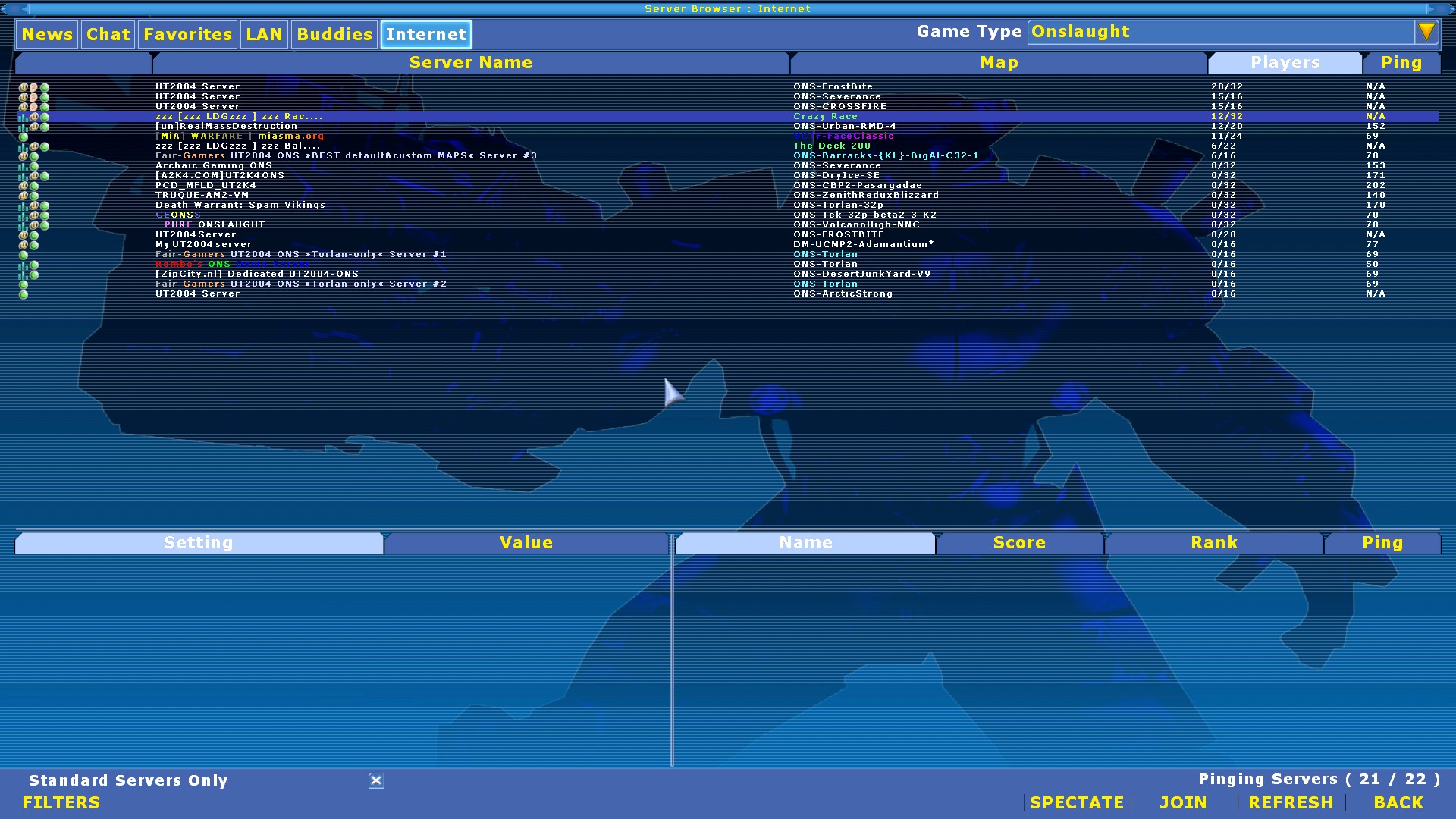Sort the server list by its Ping column
Image resolution: width=1456 pixels, height=819 pixels.
pos(1401,63)
